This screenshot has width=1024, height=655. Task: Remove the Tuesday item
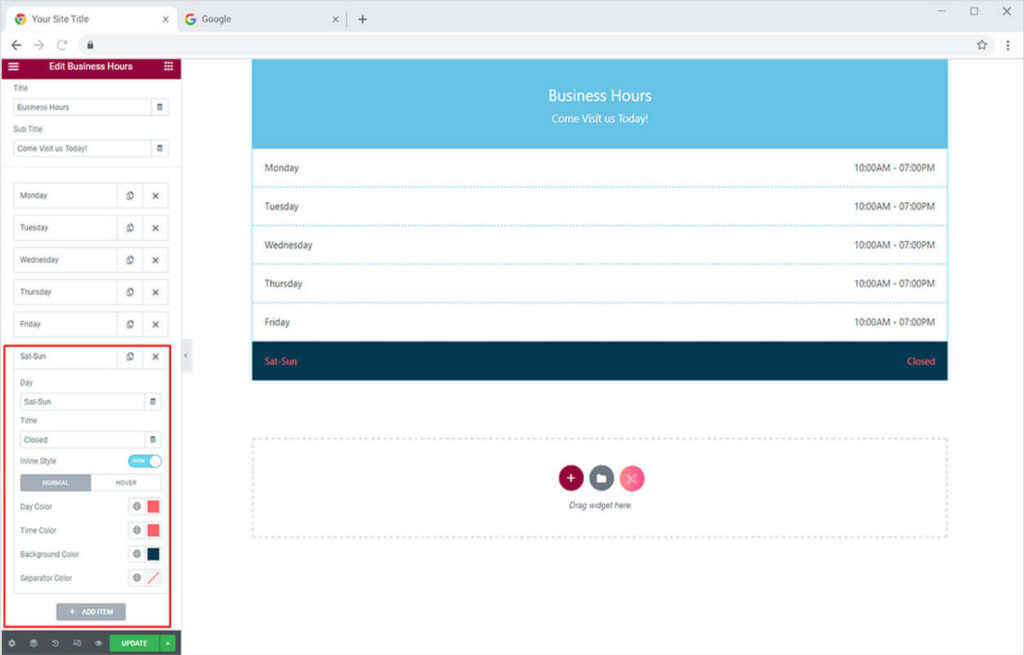155,228
